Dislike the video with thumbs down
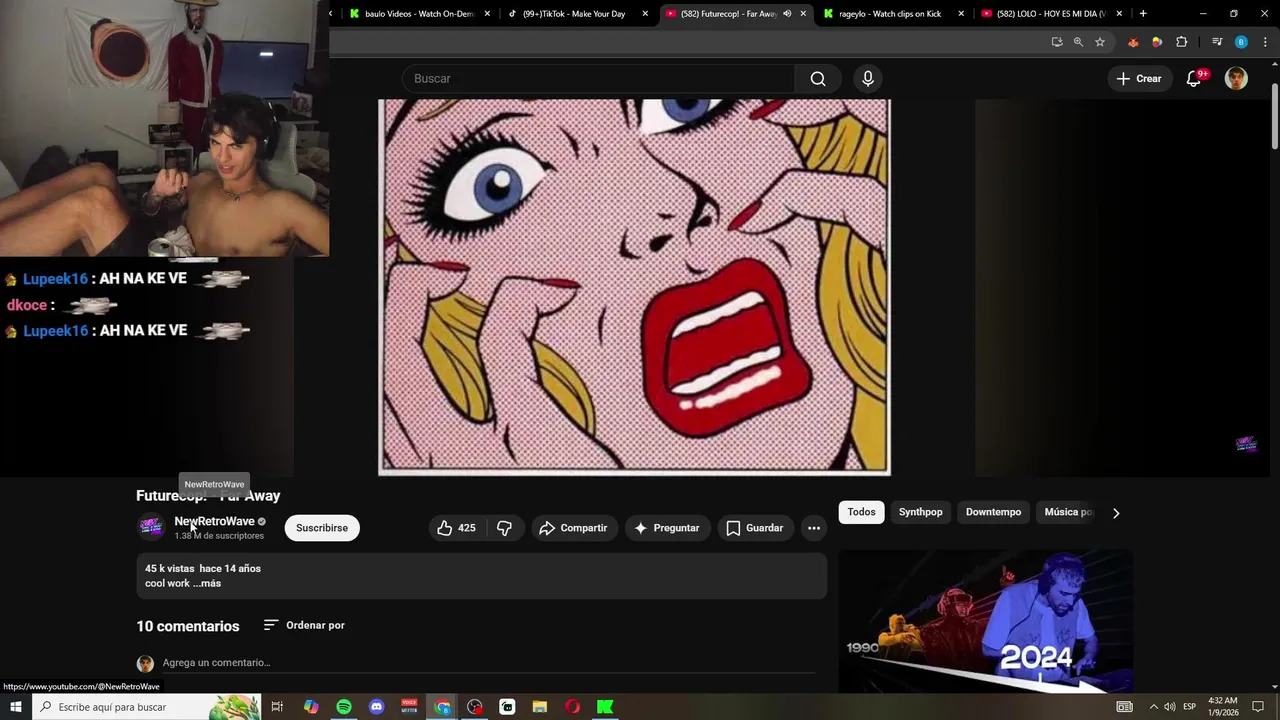This screenshot has height=720, width=1280. click(x=504, y=528)
